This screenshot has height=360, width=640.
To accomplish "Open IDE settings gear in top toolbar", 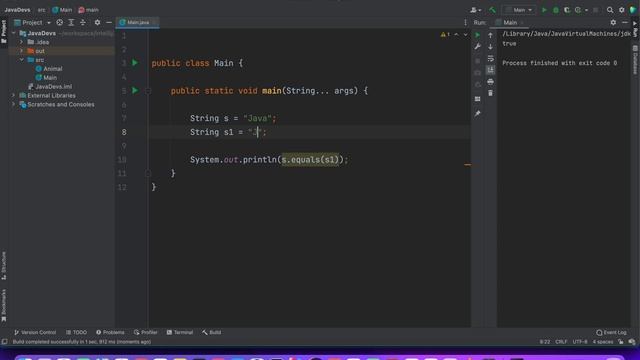I will click(x=622, y=10).
